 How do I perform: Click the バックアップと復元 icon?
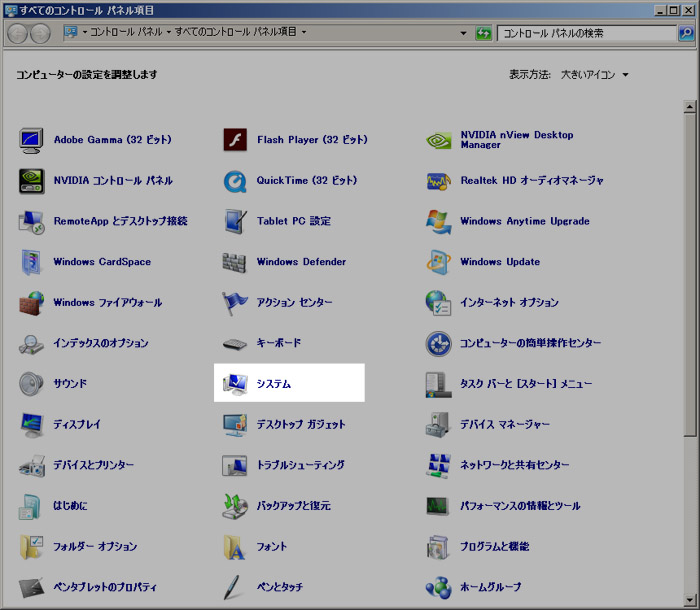click(235, 506)
